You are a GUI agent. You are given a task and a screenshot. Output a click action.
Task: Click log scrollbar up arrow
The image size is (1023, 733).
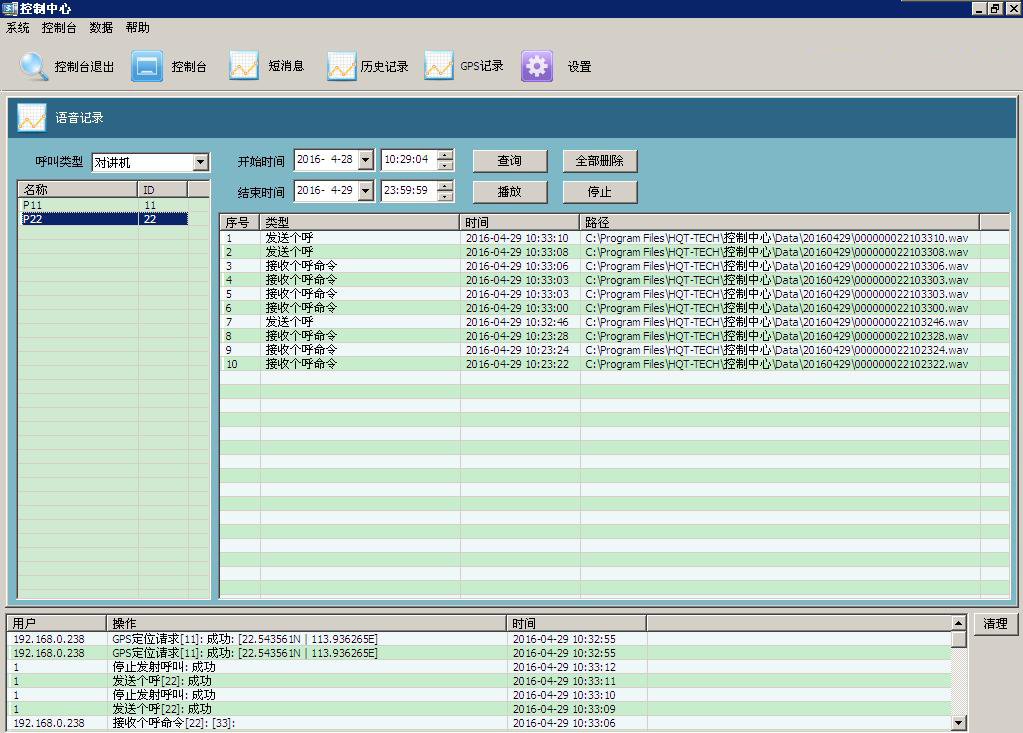pos(958,623)
